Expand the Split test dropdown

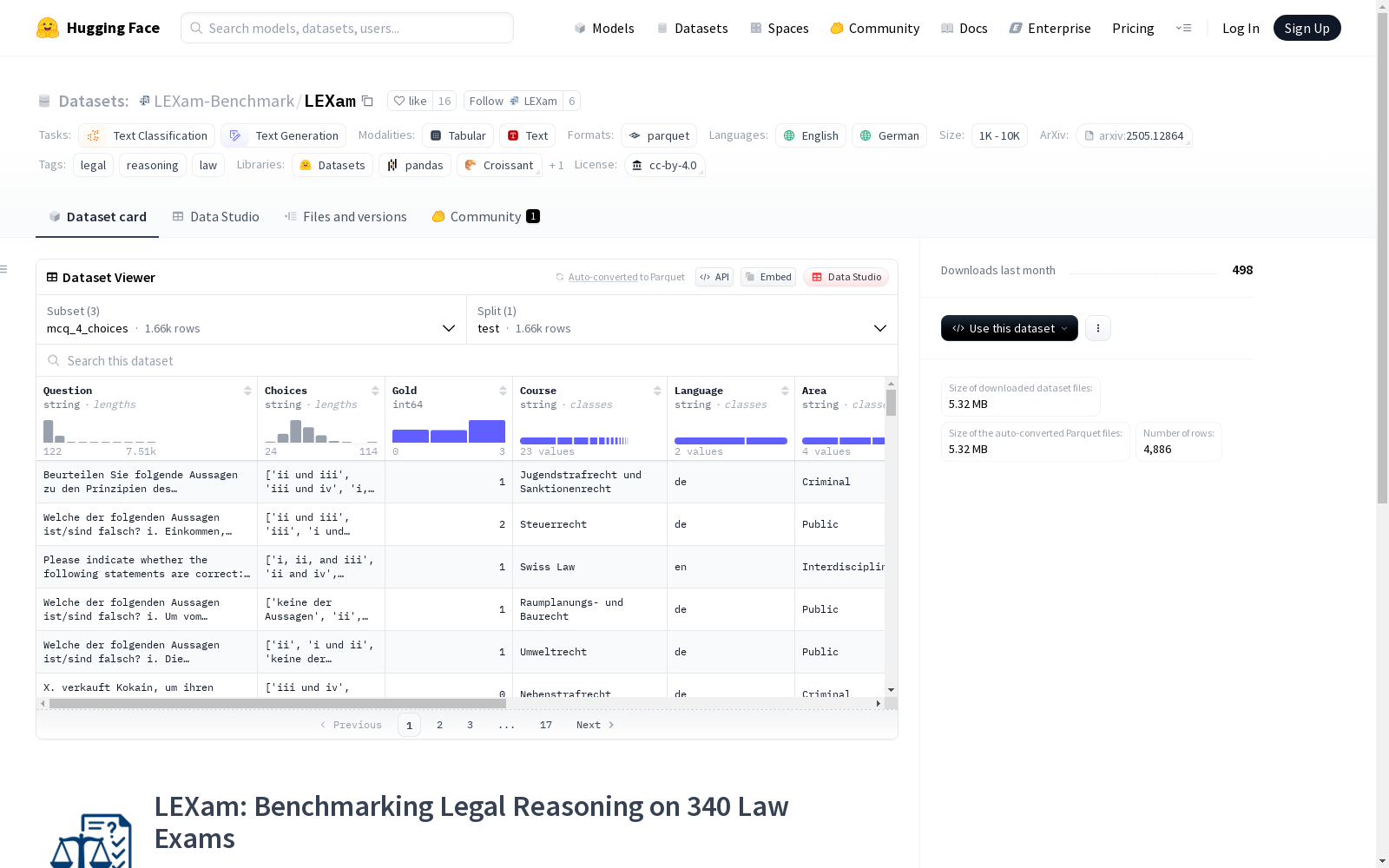click(x=681, y=319)
